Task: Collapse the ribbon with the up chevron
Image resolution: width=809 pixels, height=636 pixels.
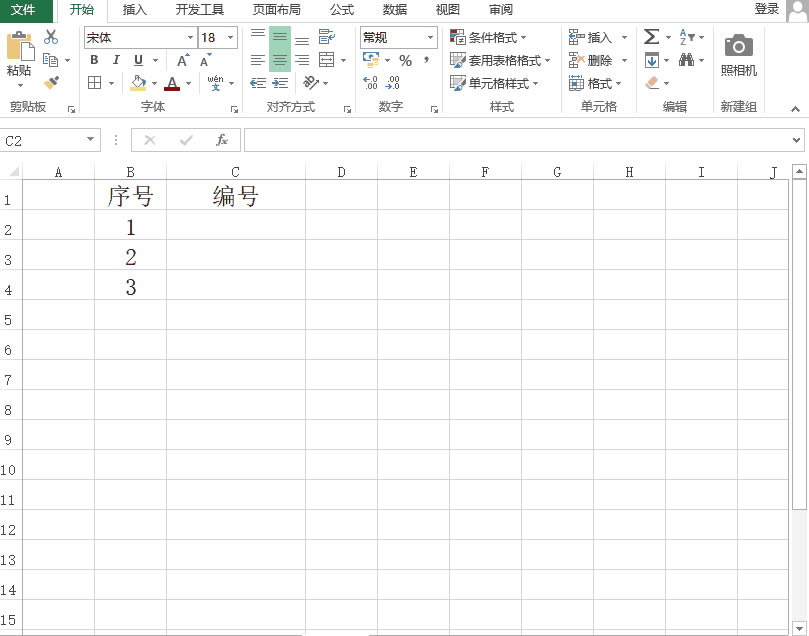Action: point(795,109)
